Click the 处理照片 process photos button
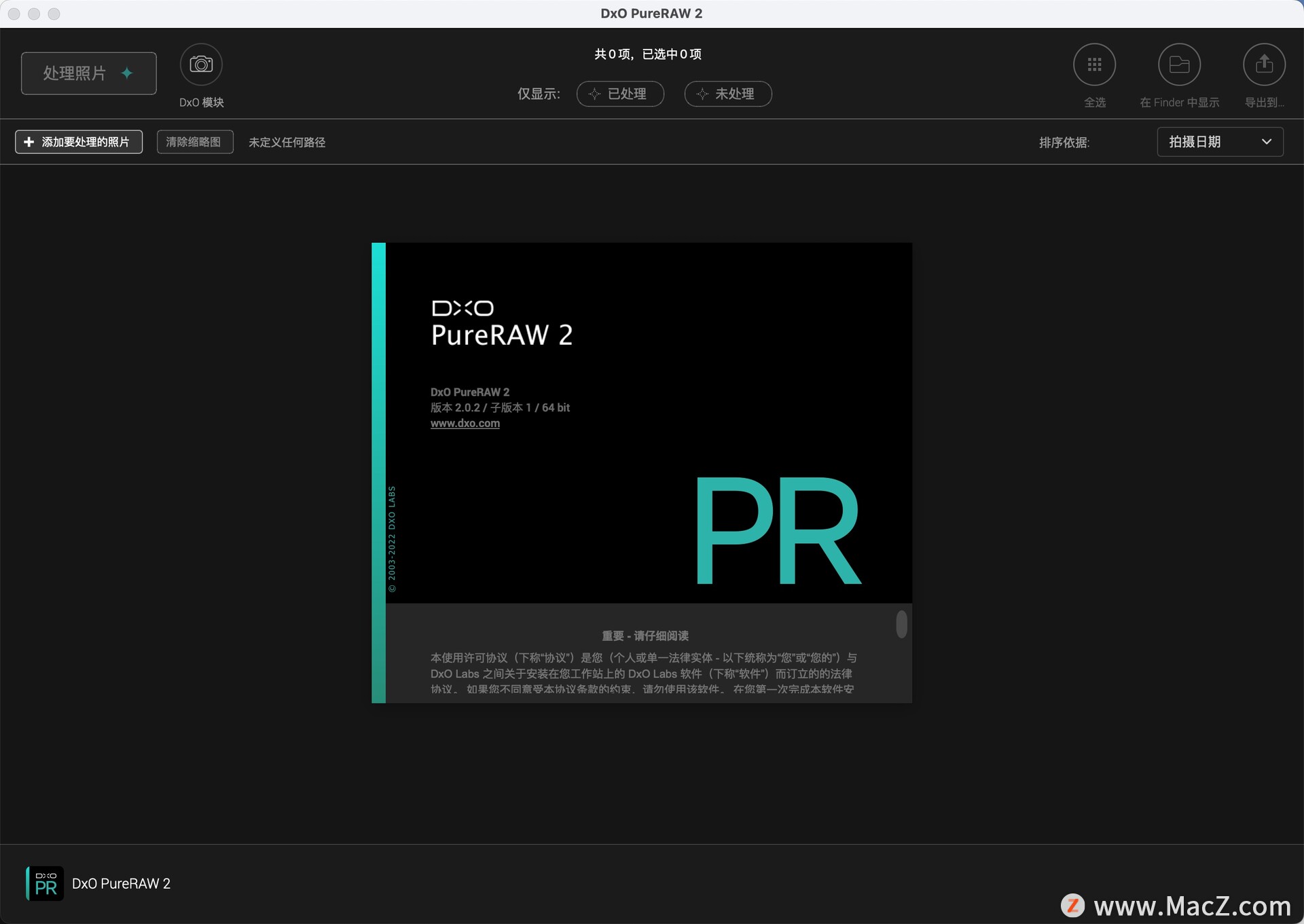Image resolution: width=1304 pixels, height=924 pixels. point(89,73)
